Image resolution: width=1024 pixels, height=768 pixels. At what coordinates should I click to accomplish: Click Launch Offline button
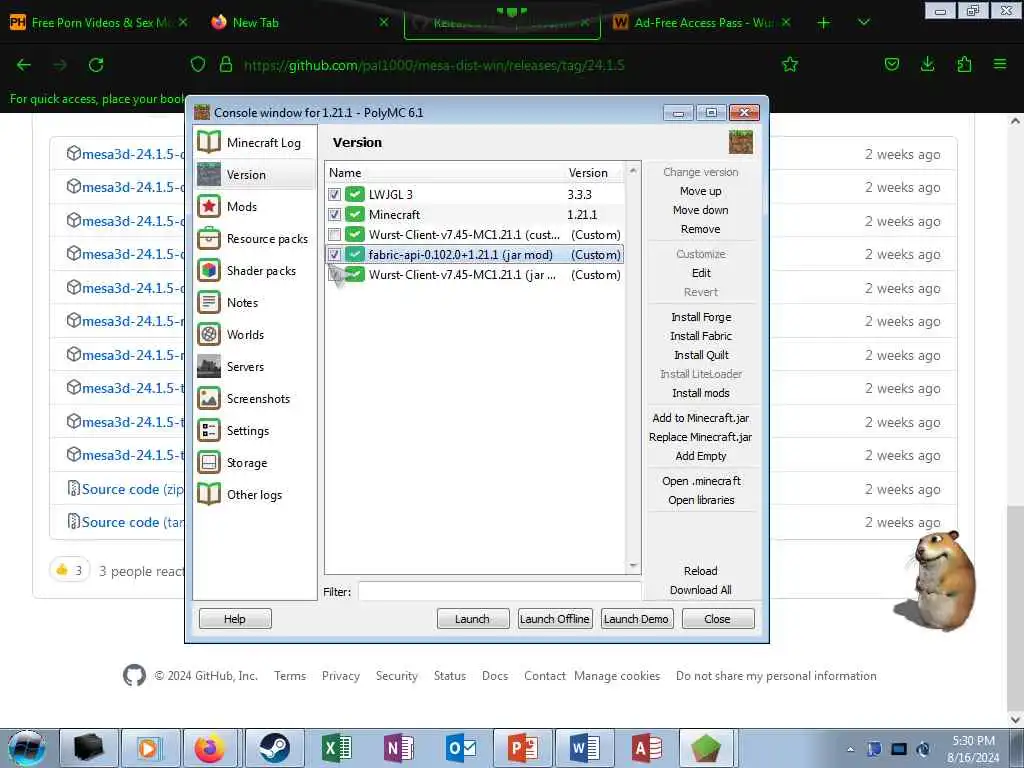click(554, 618)
